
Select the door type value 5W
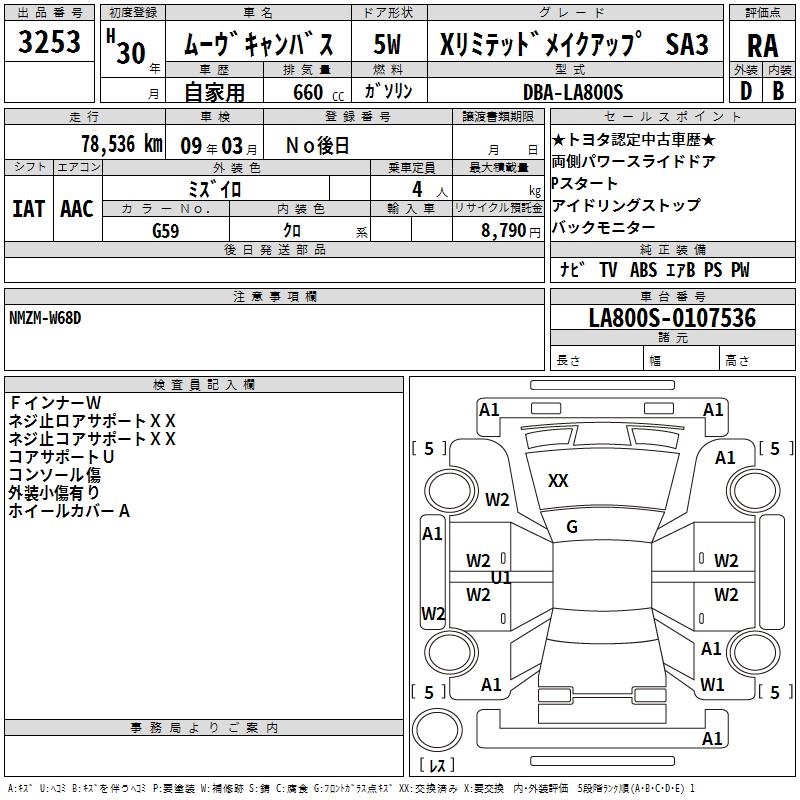[387, 44]
